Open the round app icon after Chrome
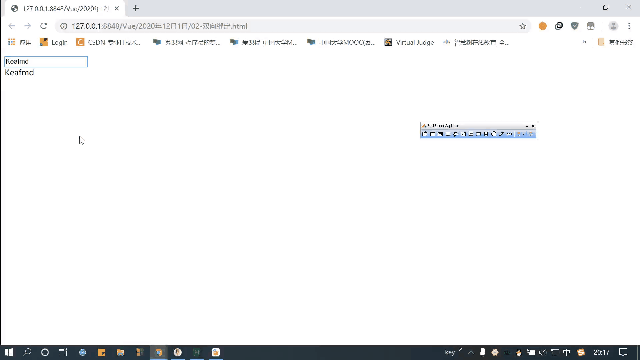Image resolution: width=640 pixels, height=360 pixels. click(178, 352)
